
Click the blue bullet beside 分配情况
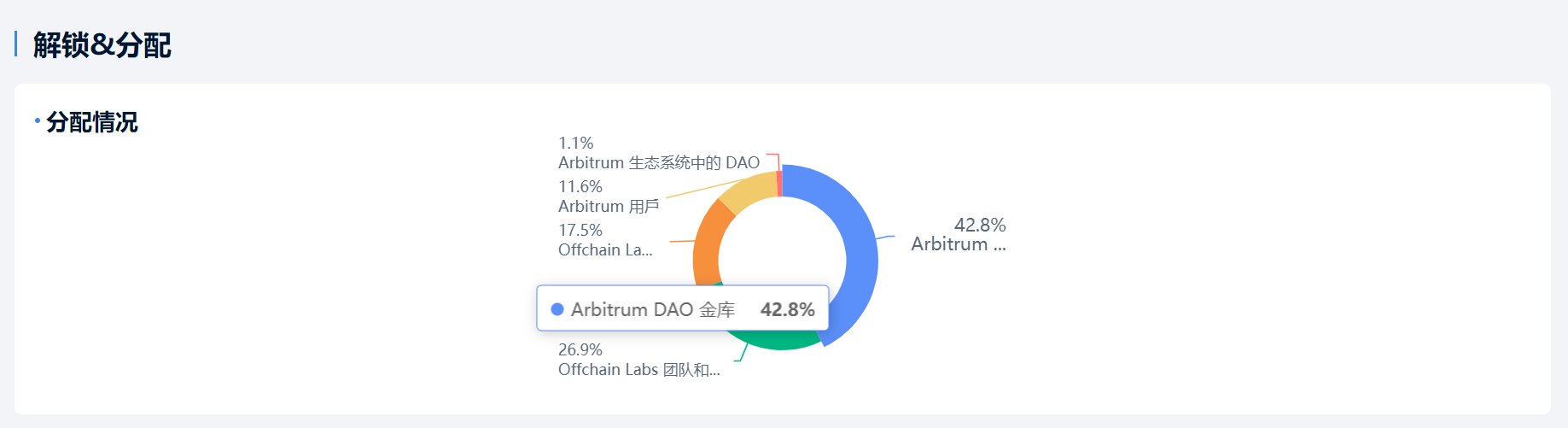point(38,121)
